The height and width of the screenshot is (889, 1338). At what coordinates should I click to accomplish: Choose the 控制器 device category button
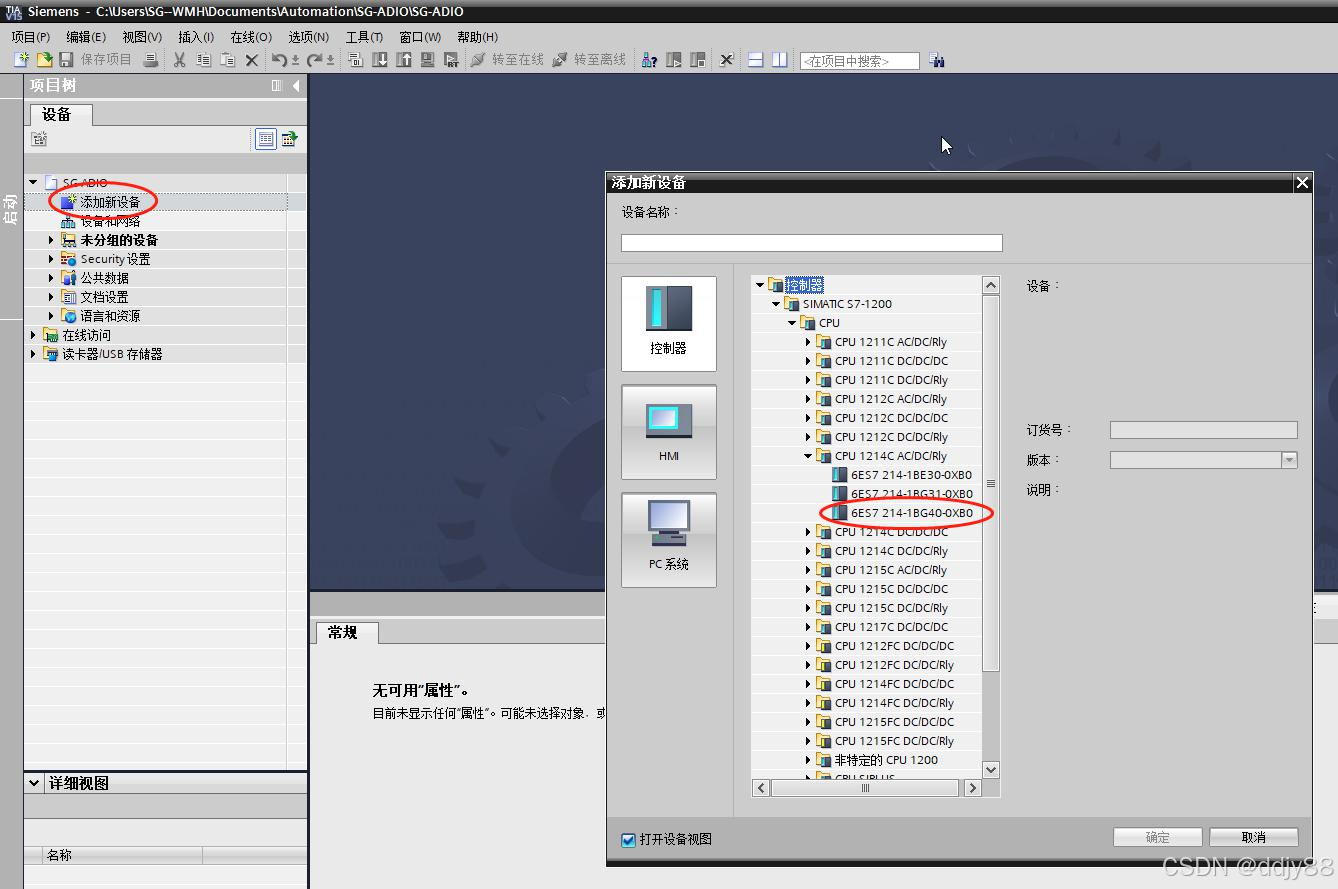[669, 323]
